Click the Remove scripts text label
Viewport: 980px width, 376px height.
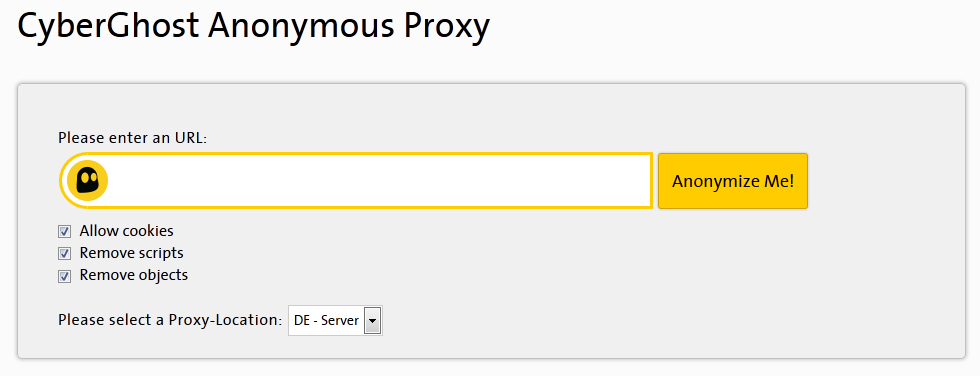[x=131, y=253]
